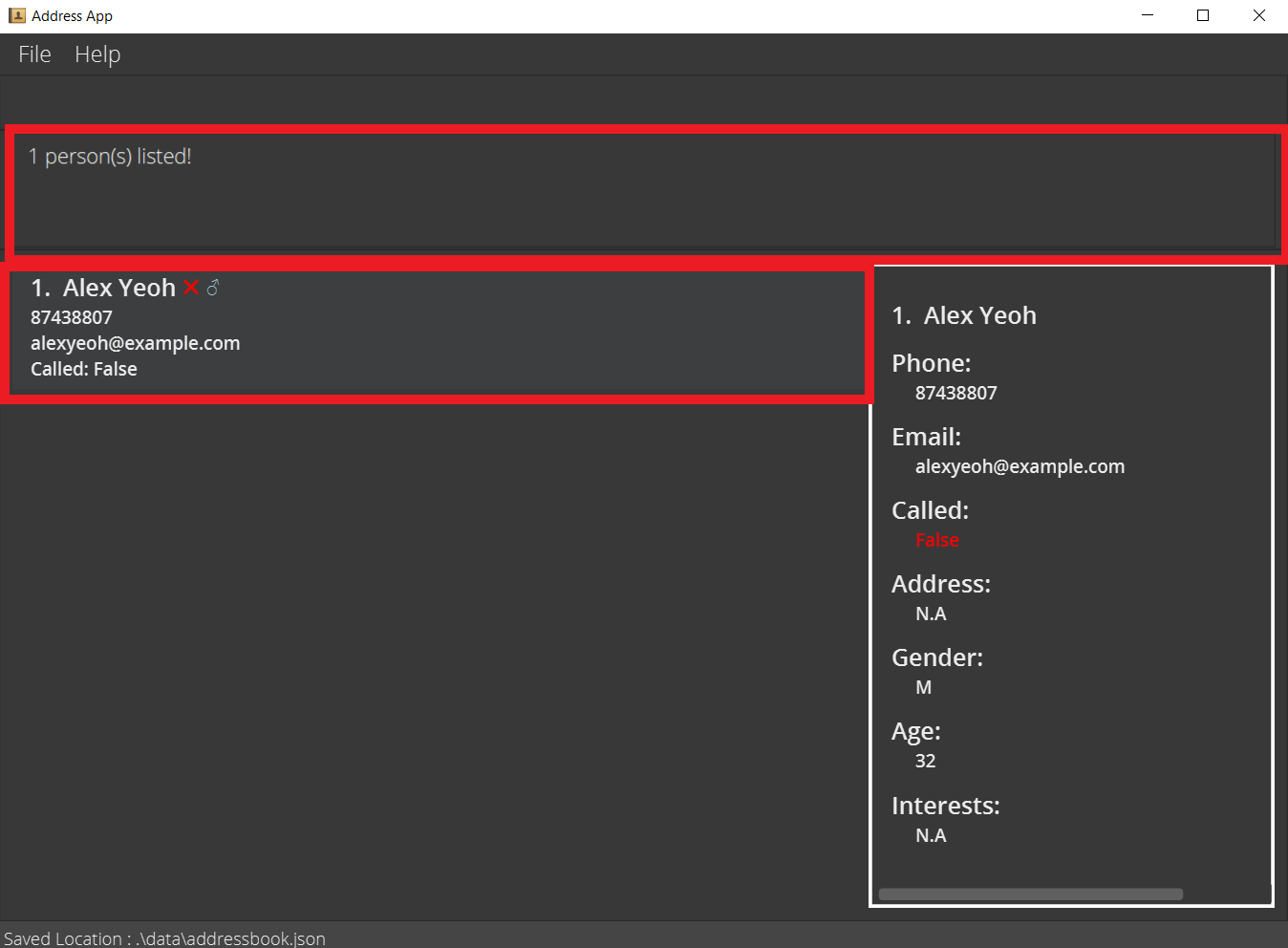
Task: Select Alex Yeoh's name in the person list
Action: pyautogui.click(x=118, y=288)
